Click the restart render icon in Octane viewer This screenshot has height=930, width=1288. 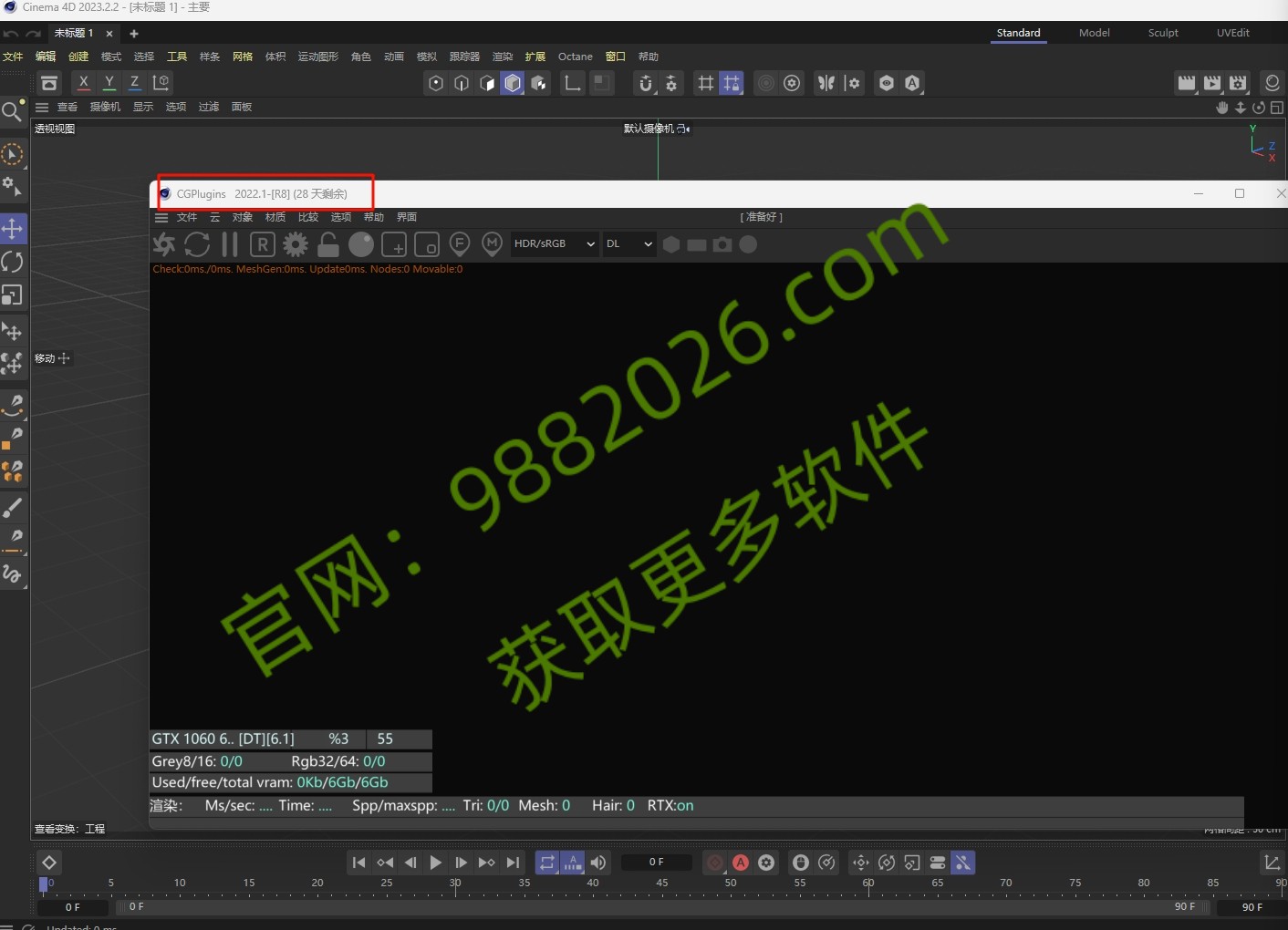197,244
